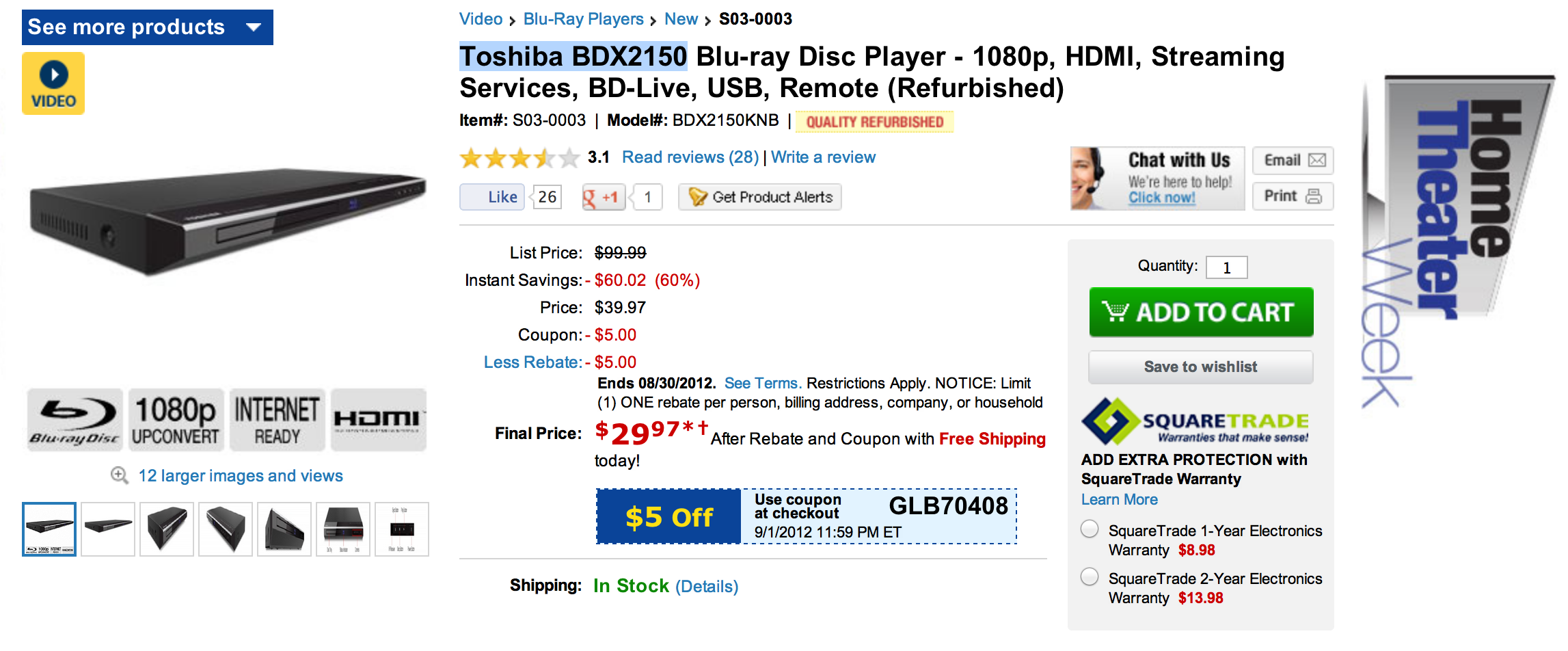Click the Print printer button
The image size is (1568, 651).
pyautogui.click(x=1293, y=197)
